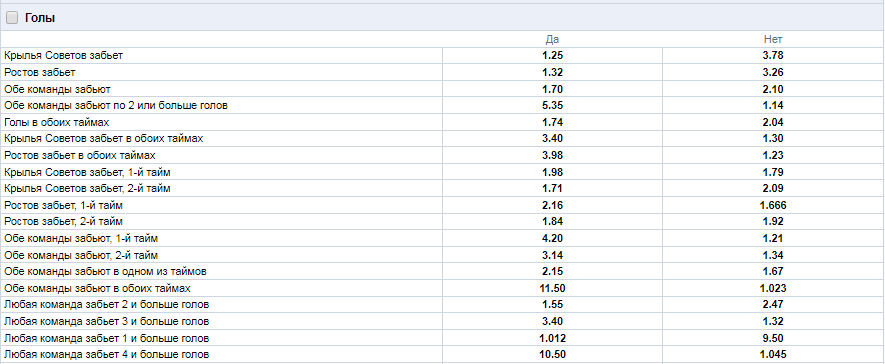Screen dimensions: 885x364
Task: Click 4.20 Обе команды забьют, 1-й тайм
Action: tap(552, 238)
